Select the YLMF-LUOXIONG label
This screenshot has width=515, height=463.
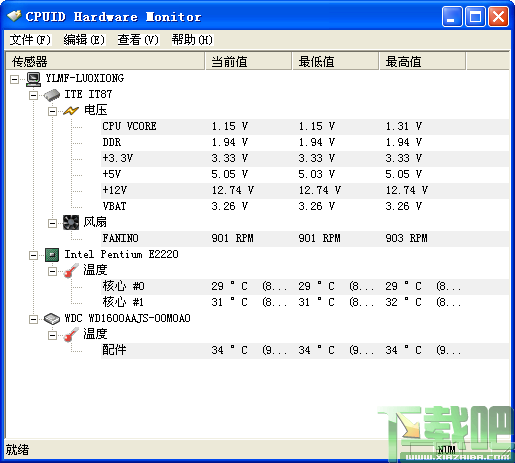tap(85, 79)
